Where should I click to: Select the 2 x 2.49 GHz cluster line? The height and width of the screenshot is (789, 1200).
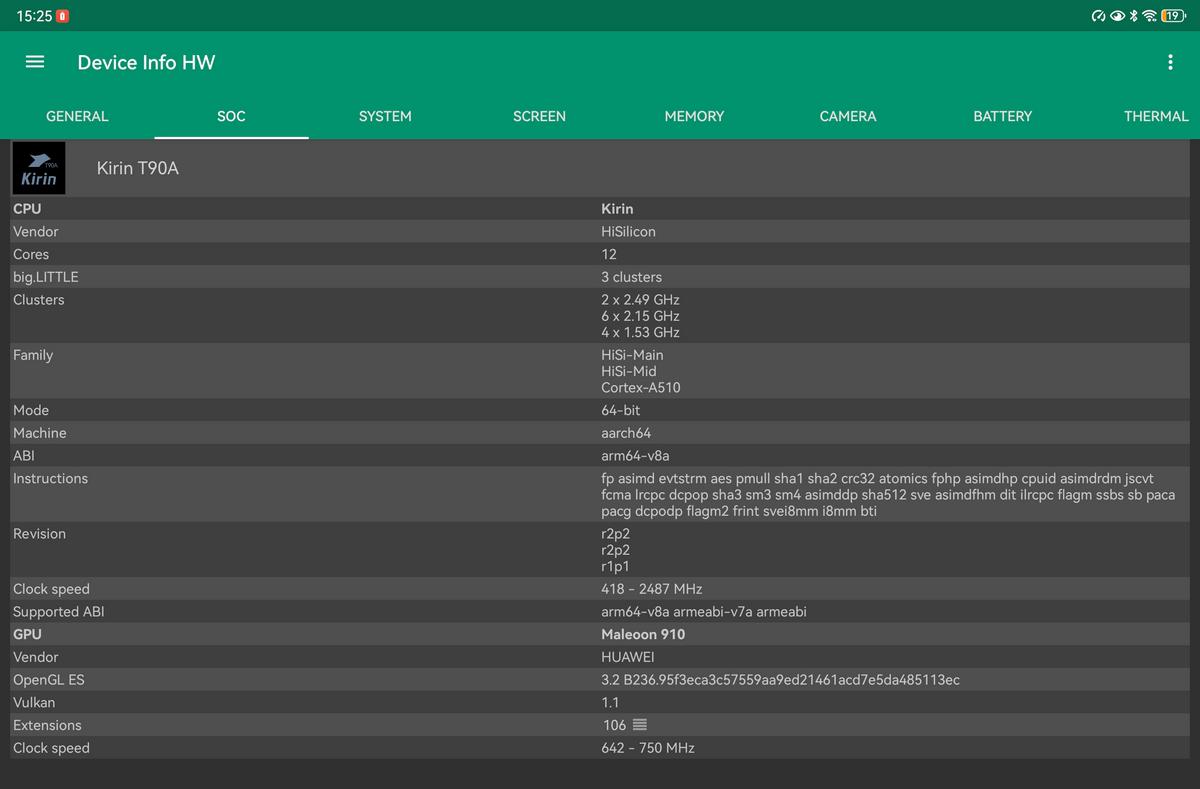point(640,300)
